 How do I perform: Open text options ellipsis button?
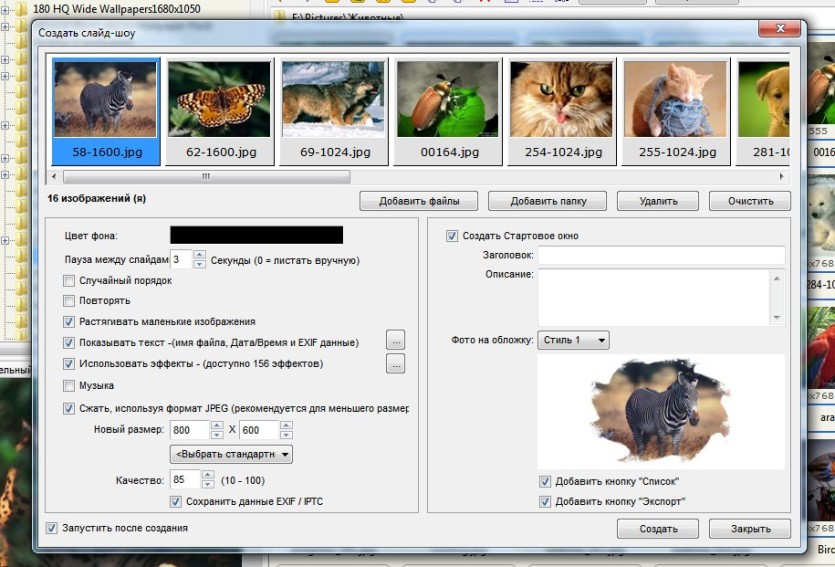[395, 341]
